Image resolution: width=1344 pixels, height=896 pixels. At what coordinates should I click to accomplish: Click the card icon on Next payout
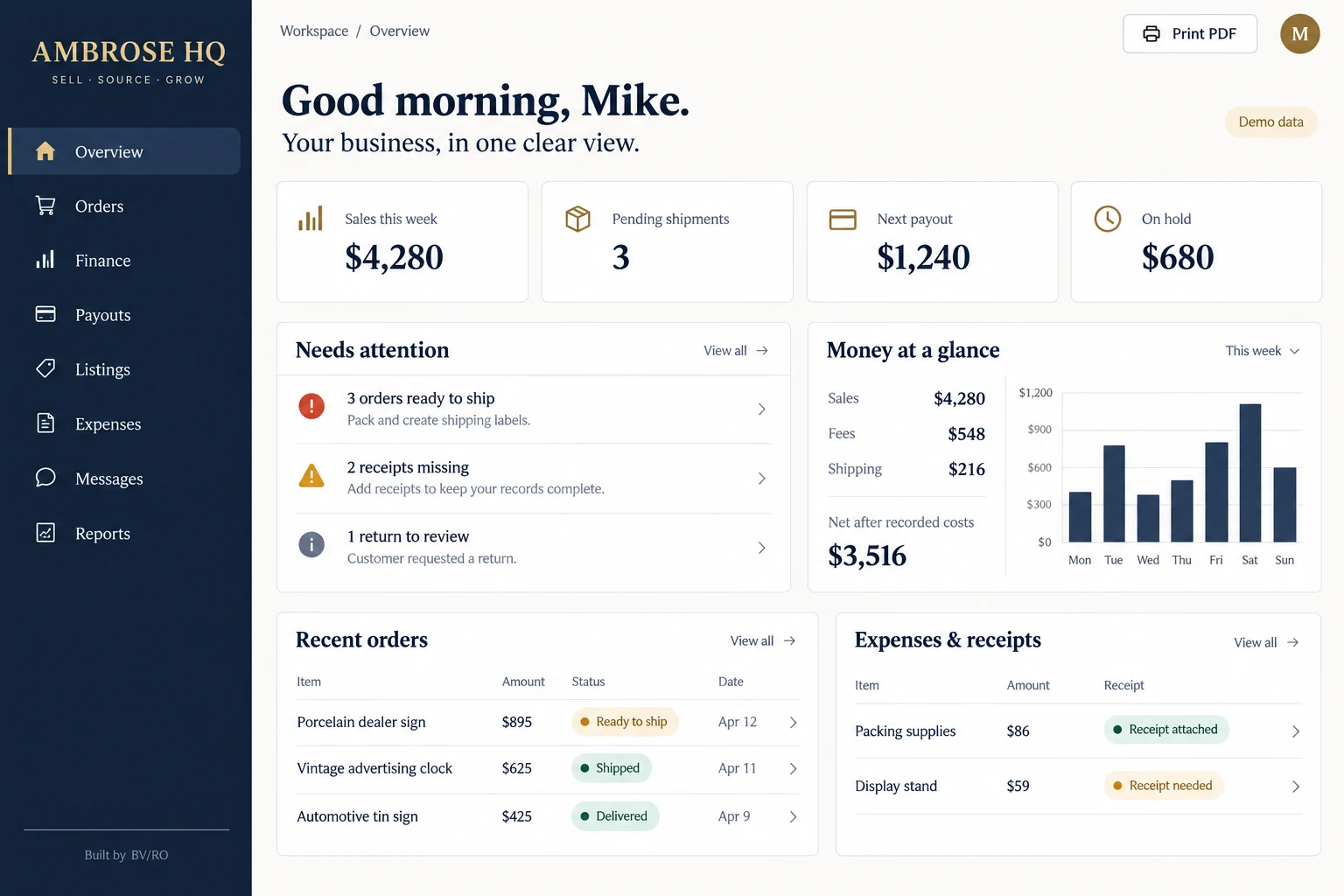(x=843, y=219)
